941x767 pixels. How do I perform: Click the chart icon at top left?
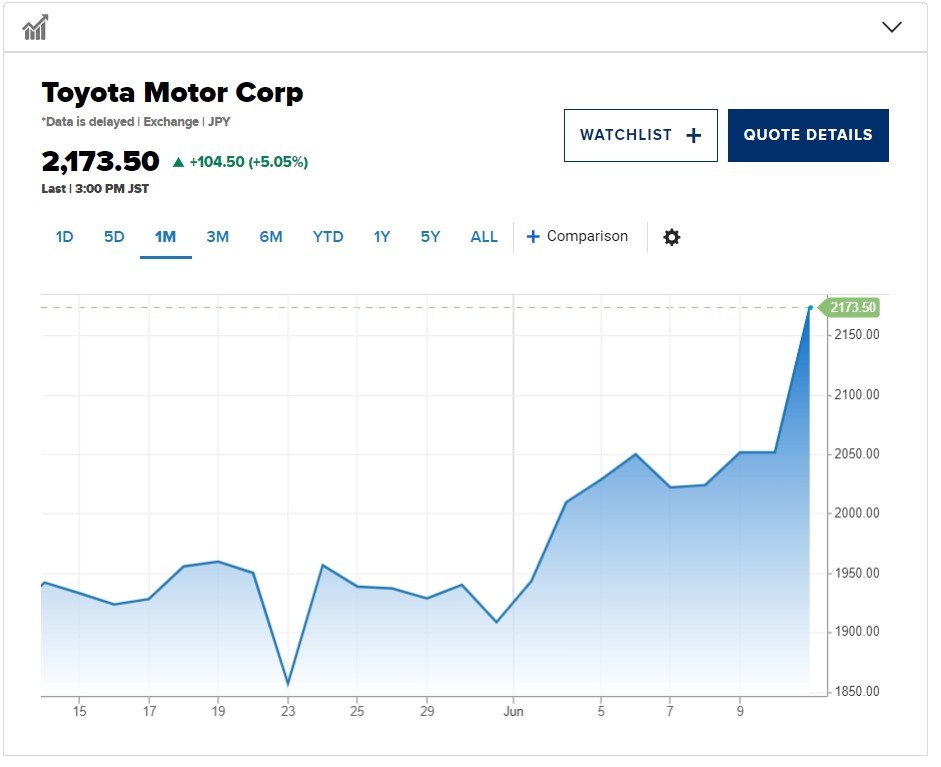(x=35, y=28)
